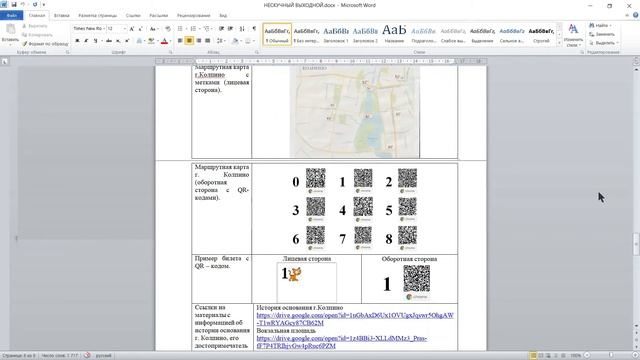This screenshot has height=360, width=640.
Task: Switch to the Вставка (Insert) tab
Action: coord(62,16)
